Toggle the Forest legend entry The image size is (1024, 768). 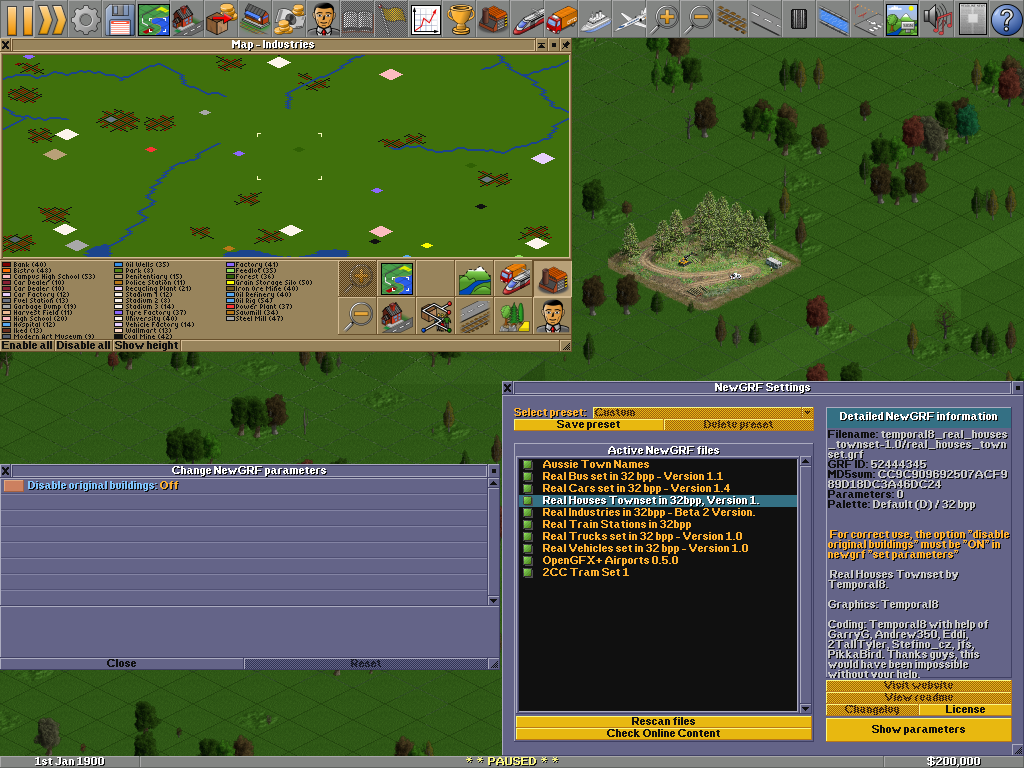click(x=250, y=276)
